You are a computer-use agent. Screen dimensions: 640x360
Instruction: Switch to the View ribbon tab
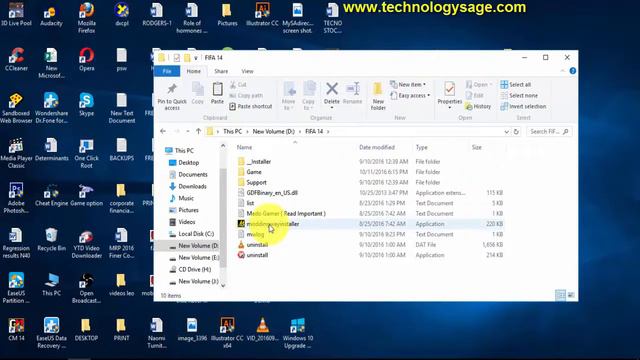click(x=247, y=71)
